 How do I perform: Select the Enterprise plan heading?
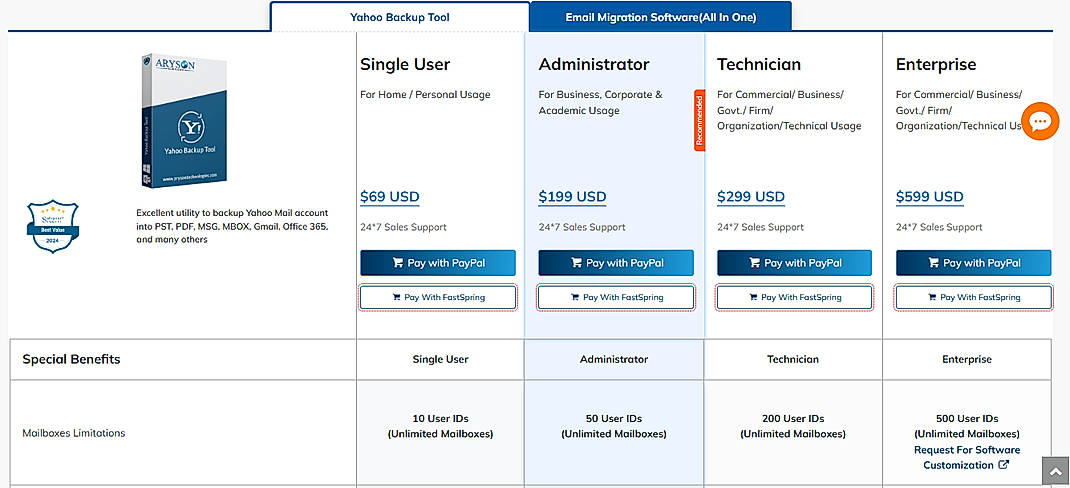(x=936, y=64)
